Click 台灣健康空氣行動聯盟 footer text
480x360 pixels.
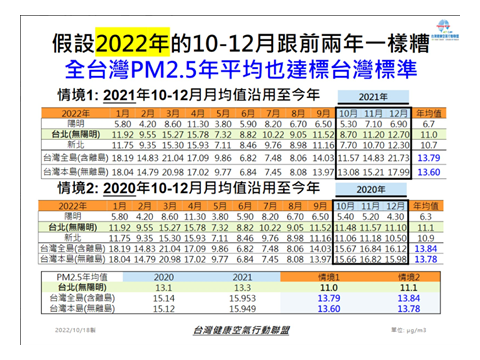click(241, 330)
